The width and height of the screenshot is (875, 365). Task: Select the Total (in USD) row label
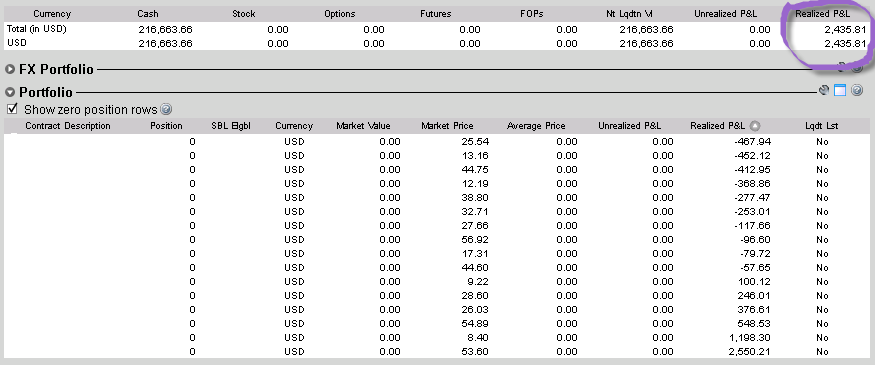pyautogui.click(x=36, y=29)
